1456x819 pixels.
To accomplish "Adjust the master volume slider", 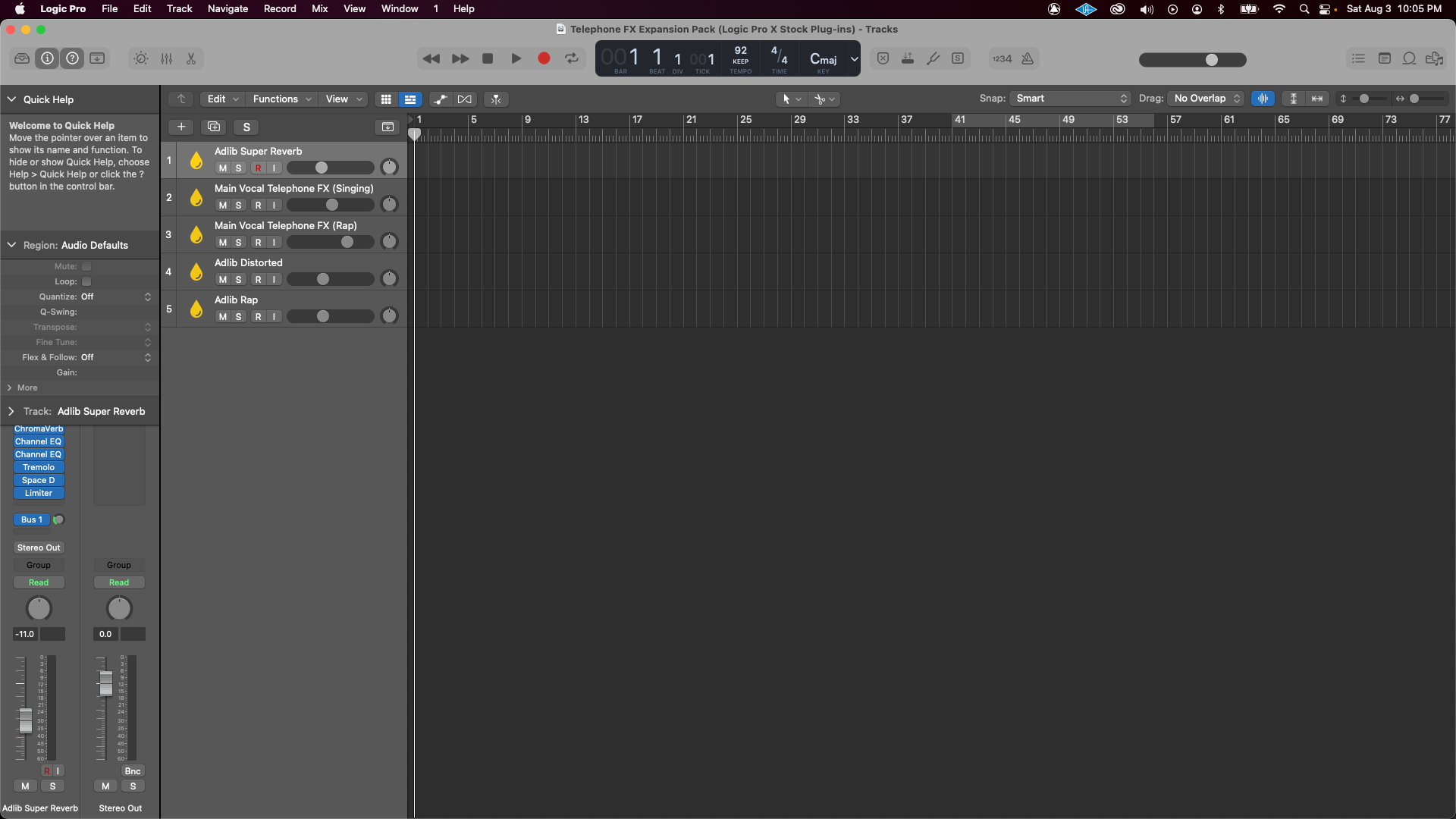I will click(x=1211, y=60).
